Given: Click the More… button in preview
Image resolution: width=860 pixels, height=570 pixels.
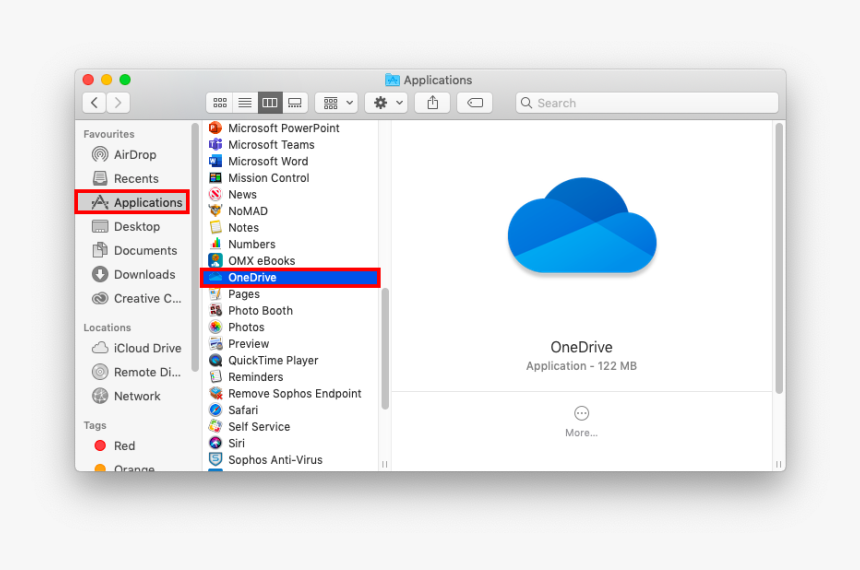Looking at the screenshot, I should coord(581,421).
